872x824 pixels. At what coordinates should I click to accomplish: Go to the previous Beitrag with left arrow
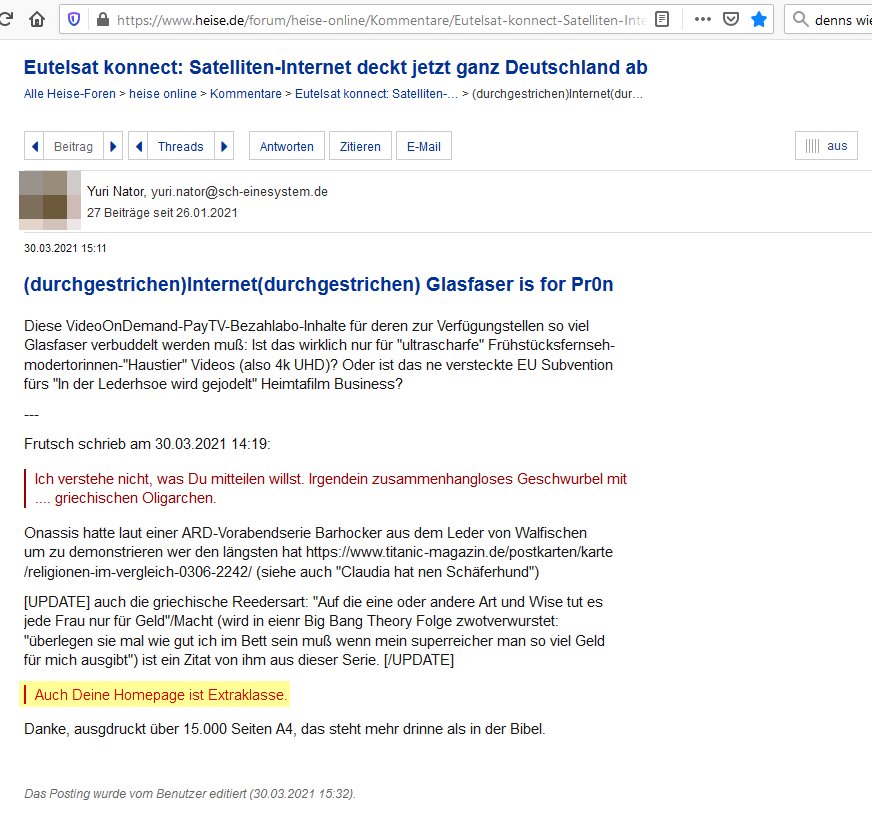(x=35, y=146)
